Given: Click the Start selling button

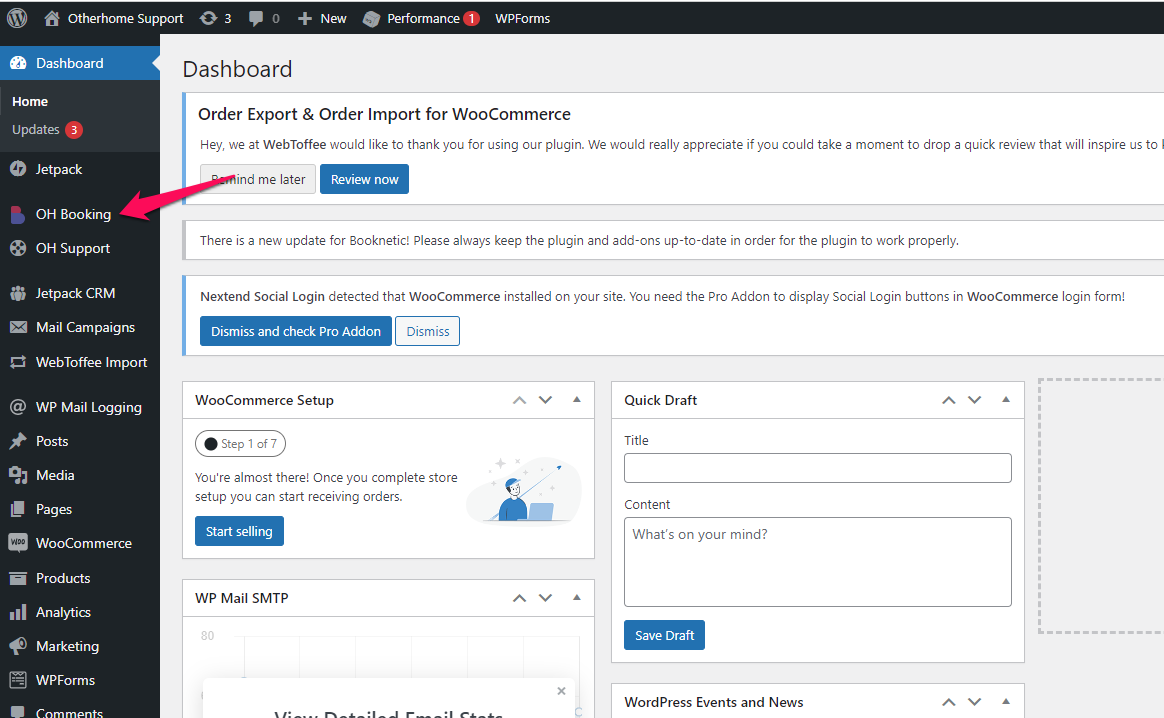Looking at the screenshot, I should tap(239, 531).
